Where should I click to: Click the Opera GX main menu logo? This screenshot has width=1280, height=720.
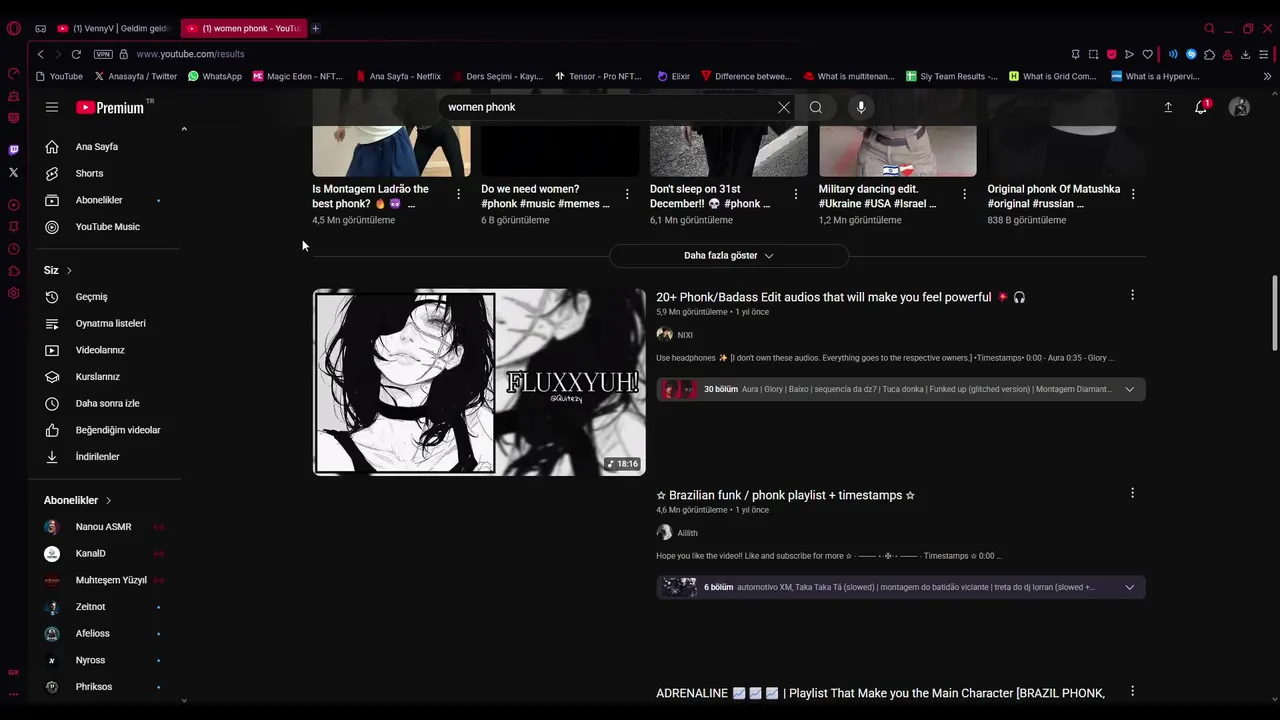tap(13, 28)
